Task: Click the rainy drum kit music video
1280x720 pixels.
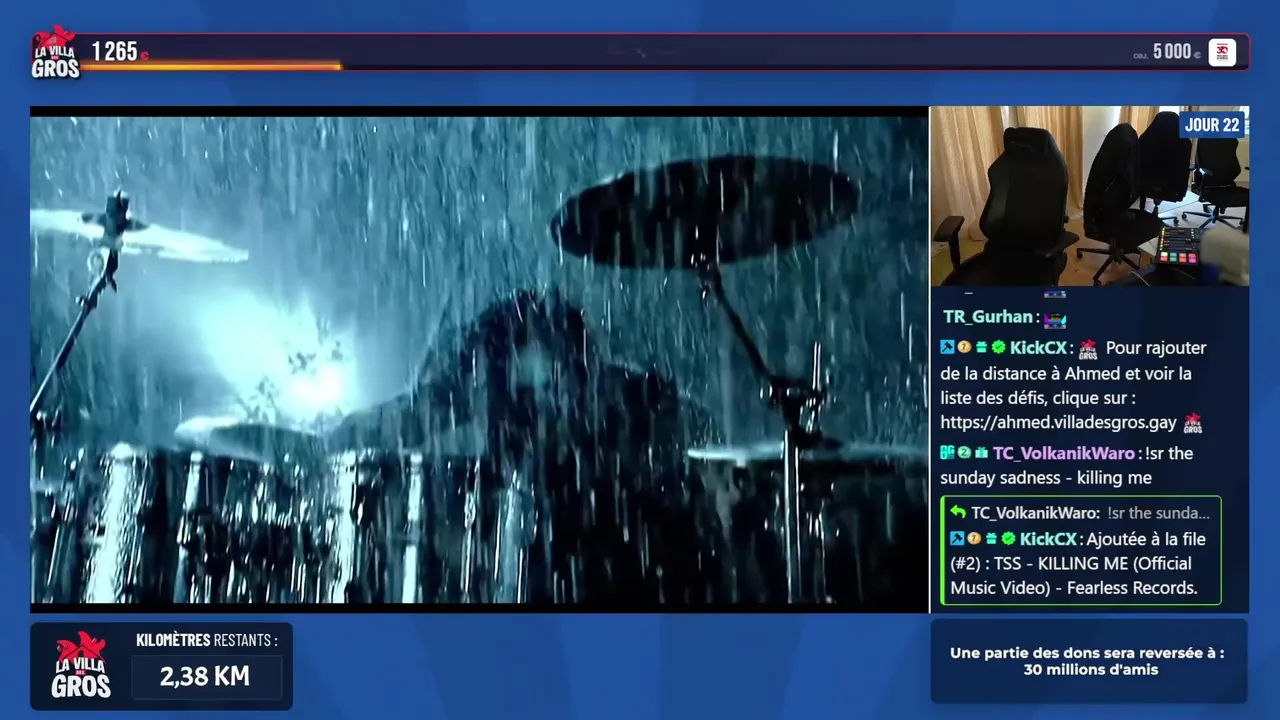Action: pos(480,360)
